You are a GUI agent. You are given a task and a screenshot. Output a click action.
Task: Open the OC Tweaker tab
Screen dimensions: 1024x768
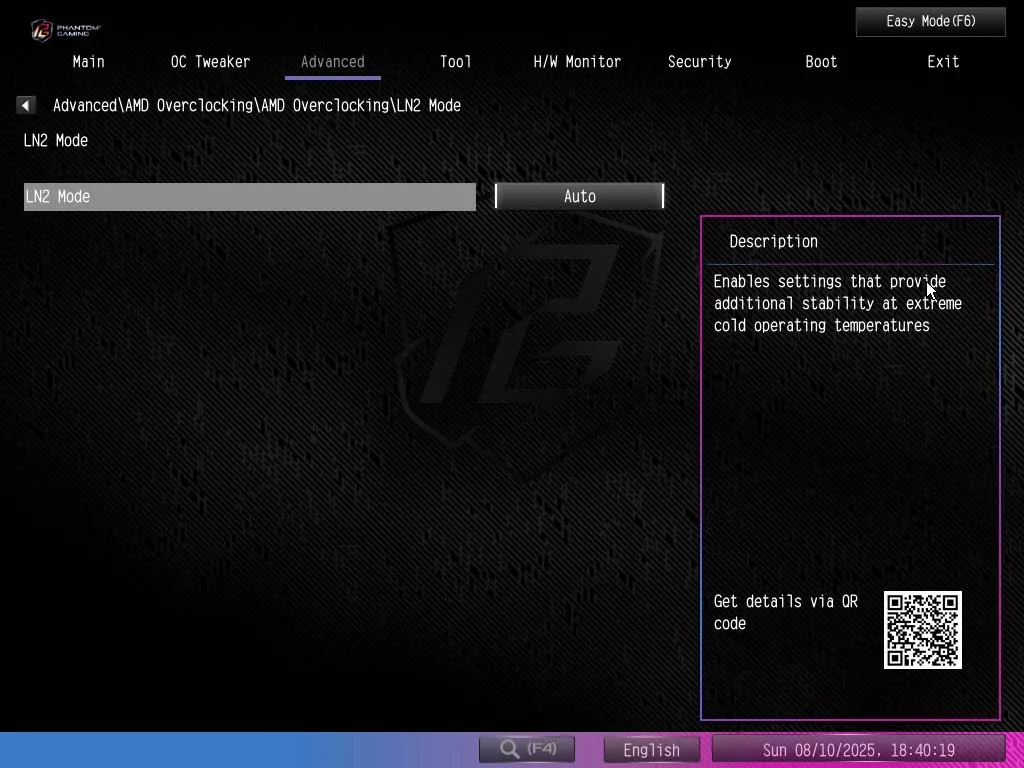(210, 62)
